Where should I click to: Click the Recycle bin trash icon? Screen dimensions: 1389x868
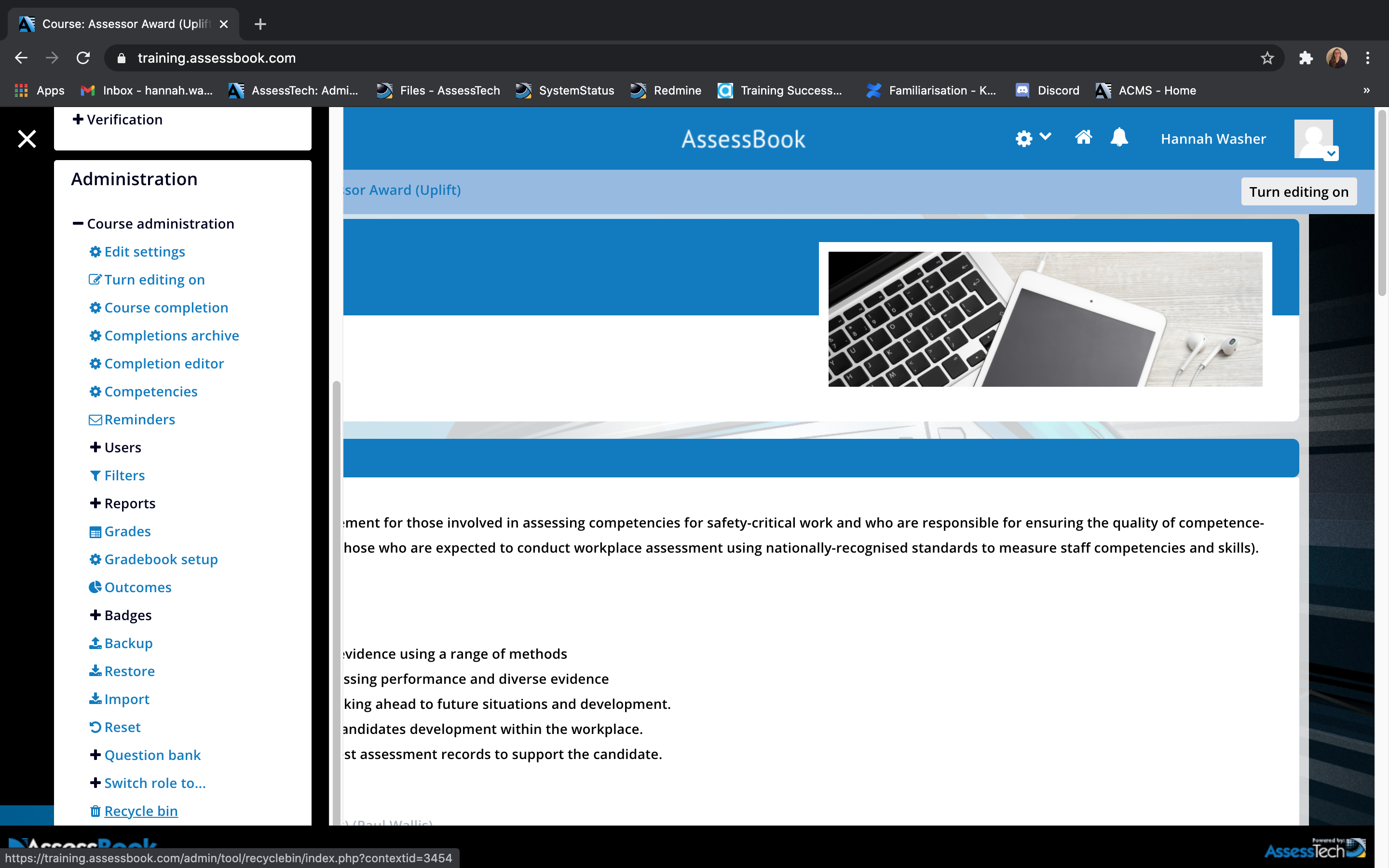pyautogui.click(x=95, y=811)
